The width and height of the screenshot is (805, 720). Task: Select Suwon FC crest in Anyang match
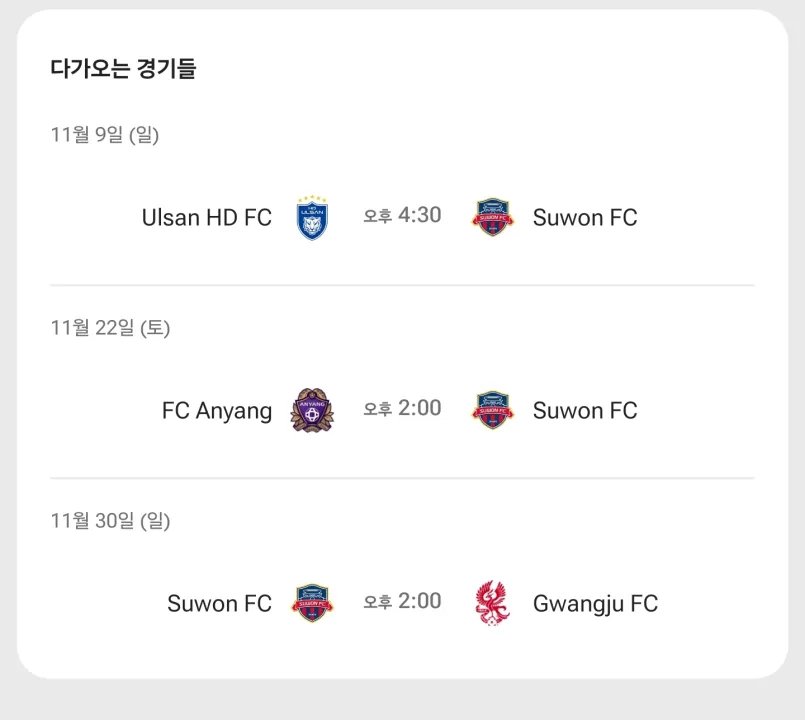pos(493,410)
